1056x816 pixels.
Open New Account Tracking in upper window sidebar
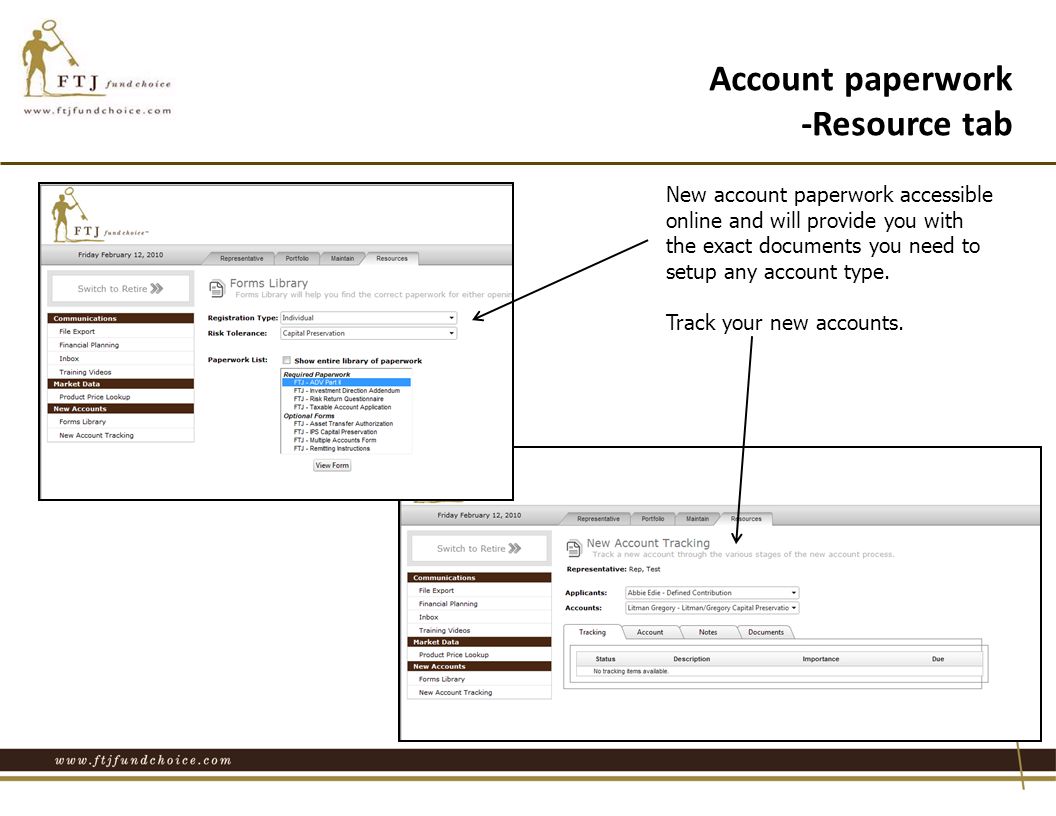pos(96,435)
